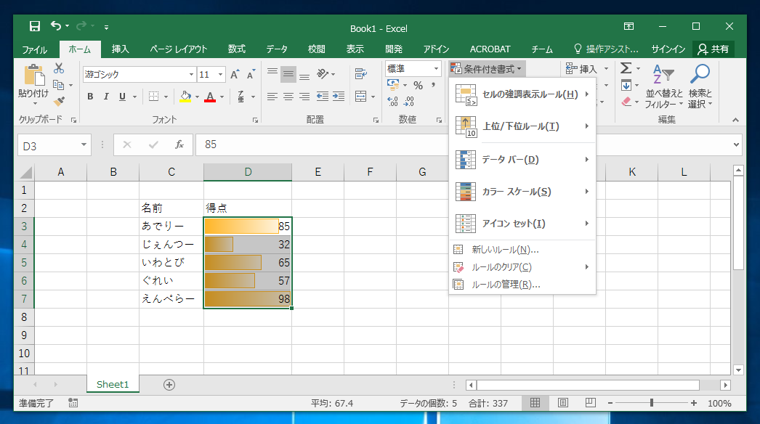Open the conditional formatting dropdown button
760x424 pixels.
[x=486, y=69]
